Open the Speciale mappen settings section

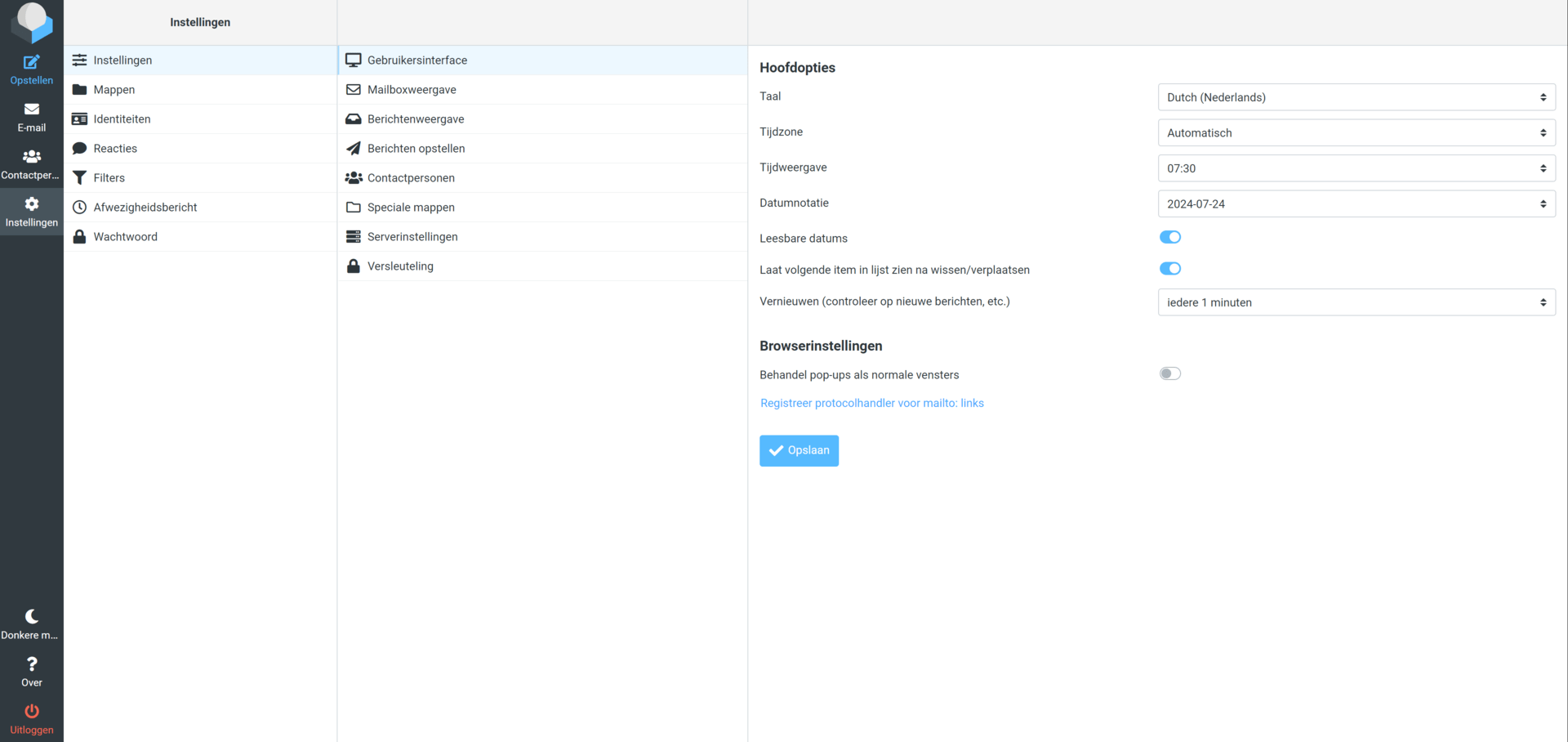coord(542,207)
